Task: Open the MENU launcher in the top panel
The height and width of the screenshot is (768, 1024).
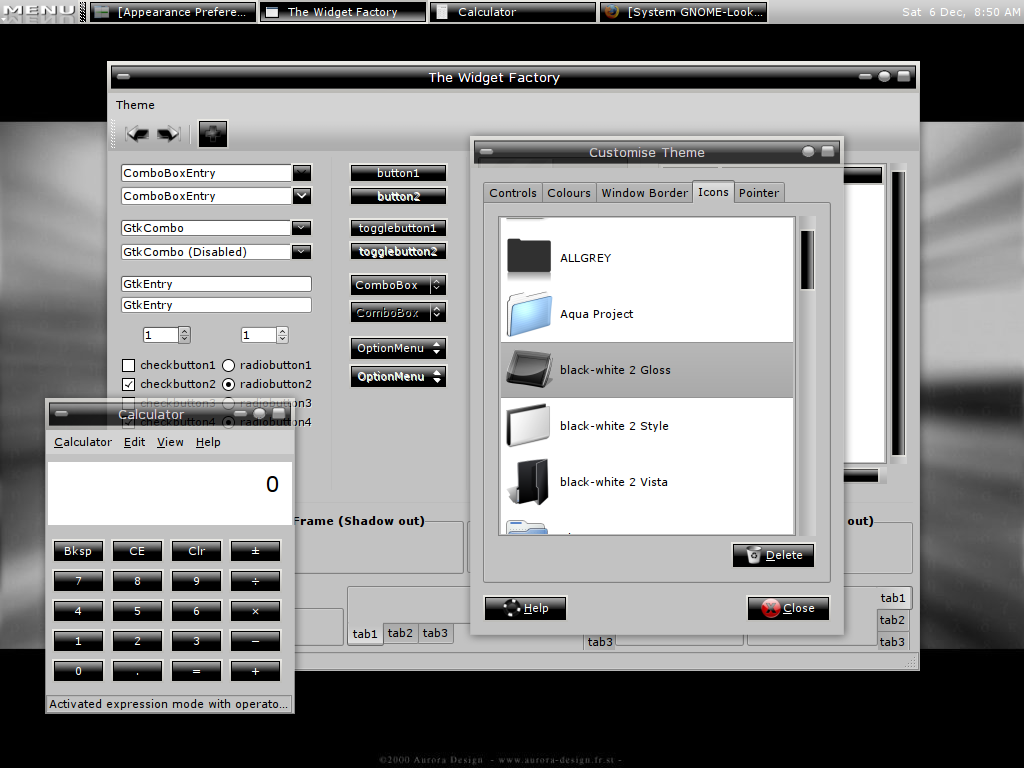Action: pos(39,11)
